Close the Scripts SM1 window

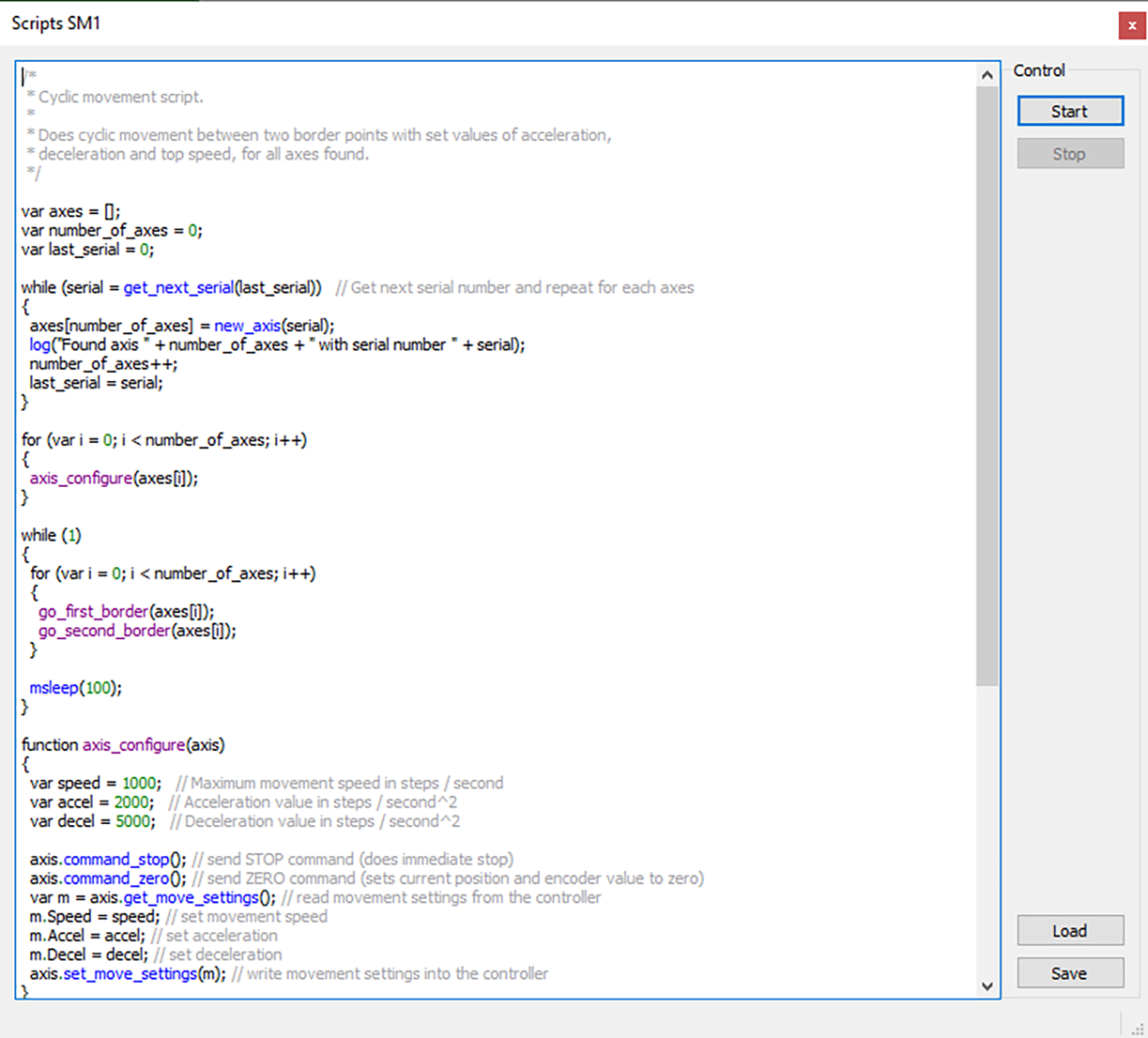click(1129, 25)
